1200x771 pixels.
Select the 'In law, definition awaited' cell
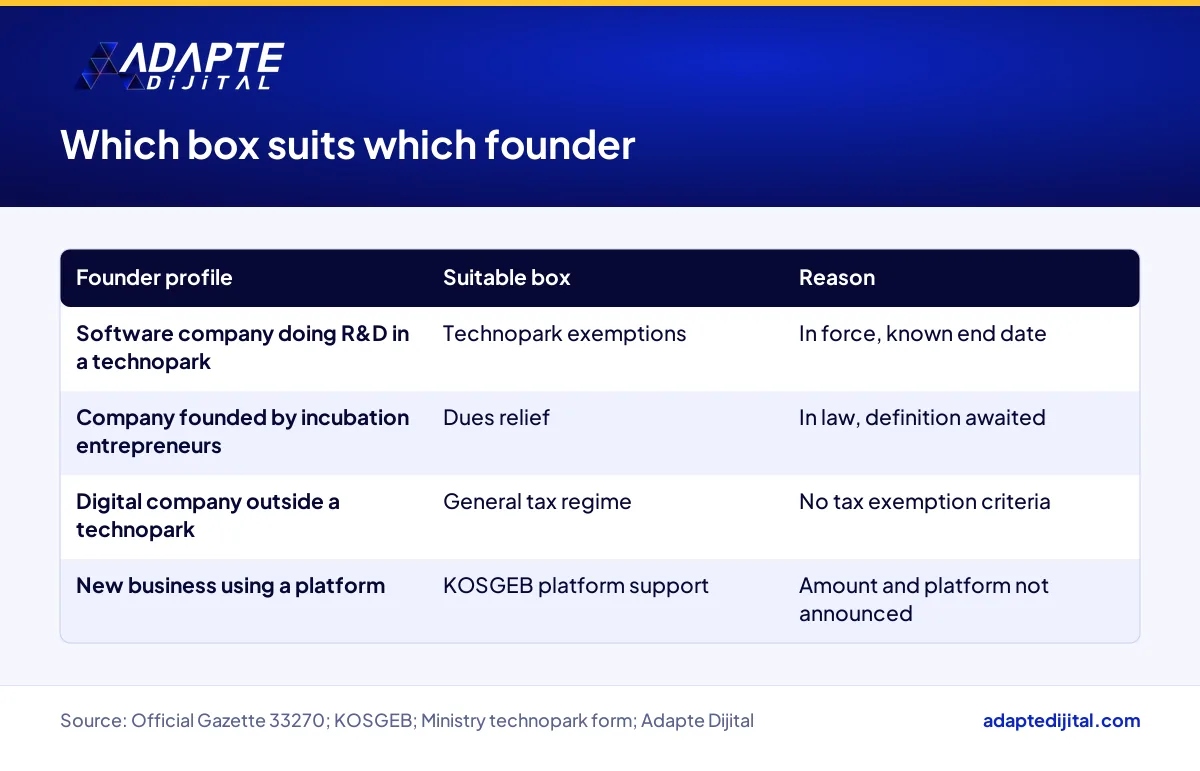click(922, 418)
